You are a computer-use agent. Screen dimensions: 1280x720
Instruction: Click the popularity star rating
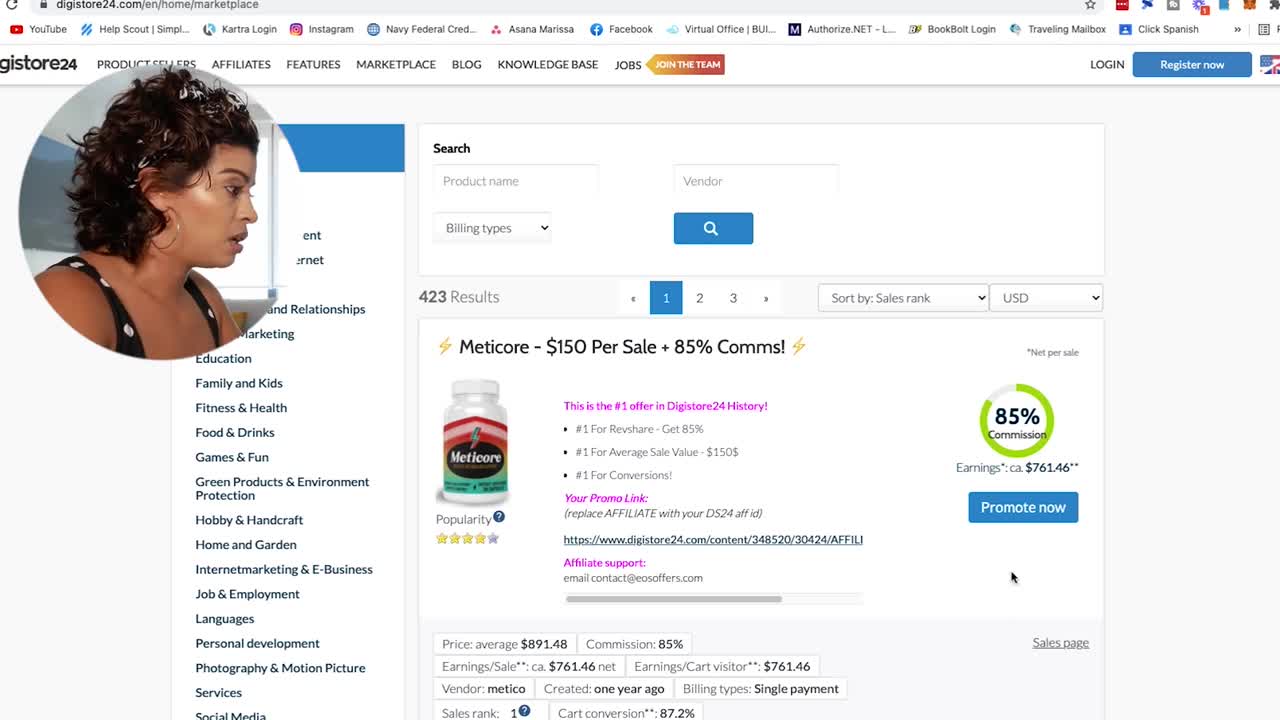click(467, 538)
